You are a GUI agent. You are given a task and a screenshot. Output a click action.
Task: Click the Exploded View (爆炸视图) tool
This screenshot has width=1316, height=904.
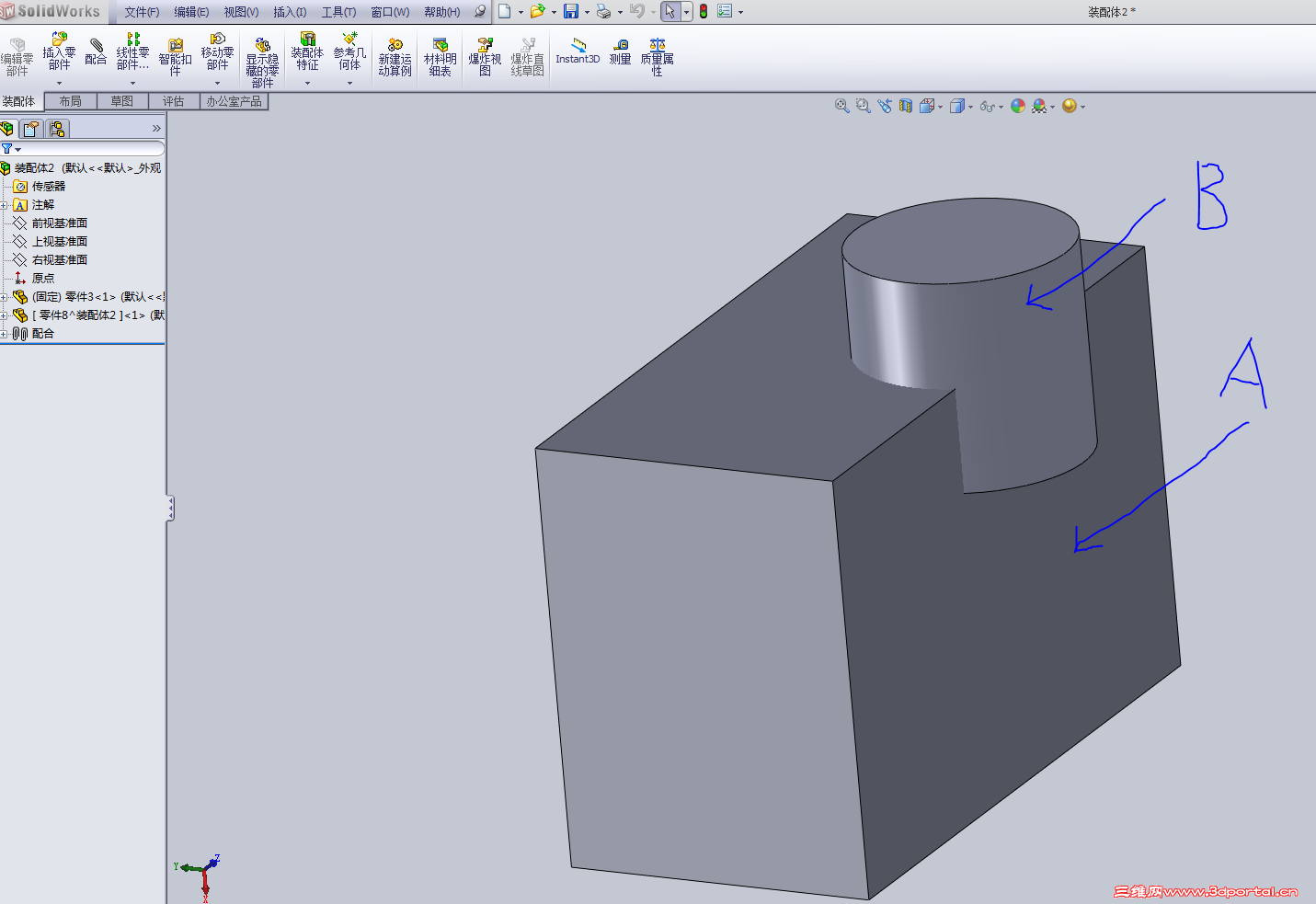[485, 57]
